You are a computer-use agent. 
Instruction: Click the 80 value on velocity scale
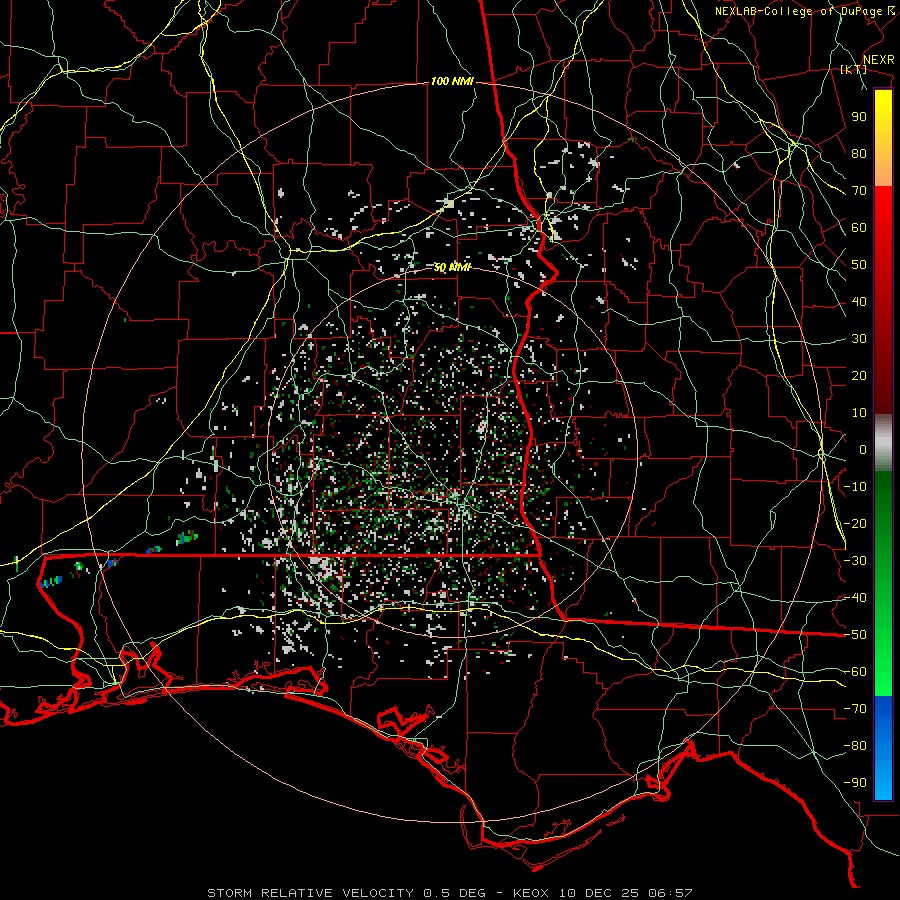[859, 153]
